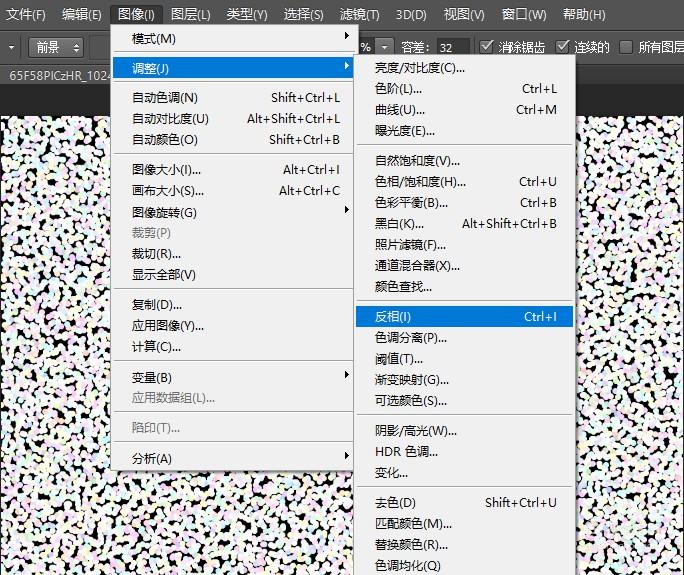Open 曲线(U) adjustment
This screenshot has height=575, width=684.
[464, 110]
